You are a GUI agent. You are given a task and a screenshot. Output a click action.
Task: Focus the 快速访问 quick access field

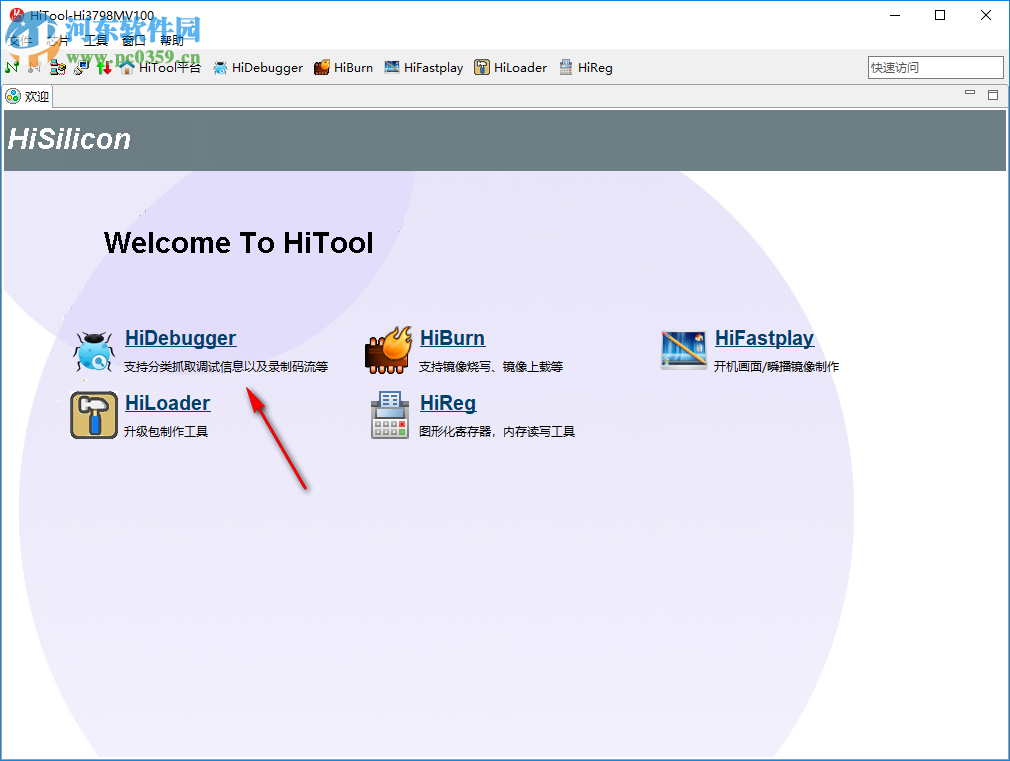coord(935,68)
